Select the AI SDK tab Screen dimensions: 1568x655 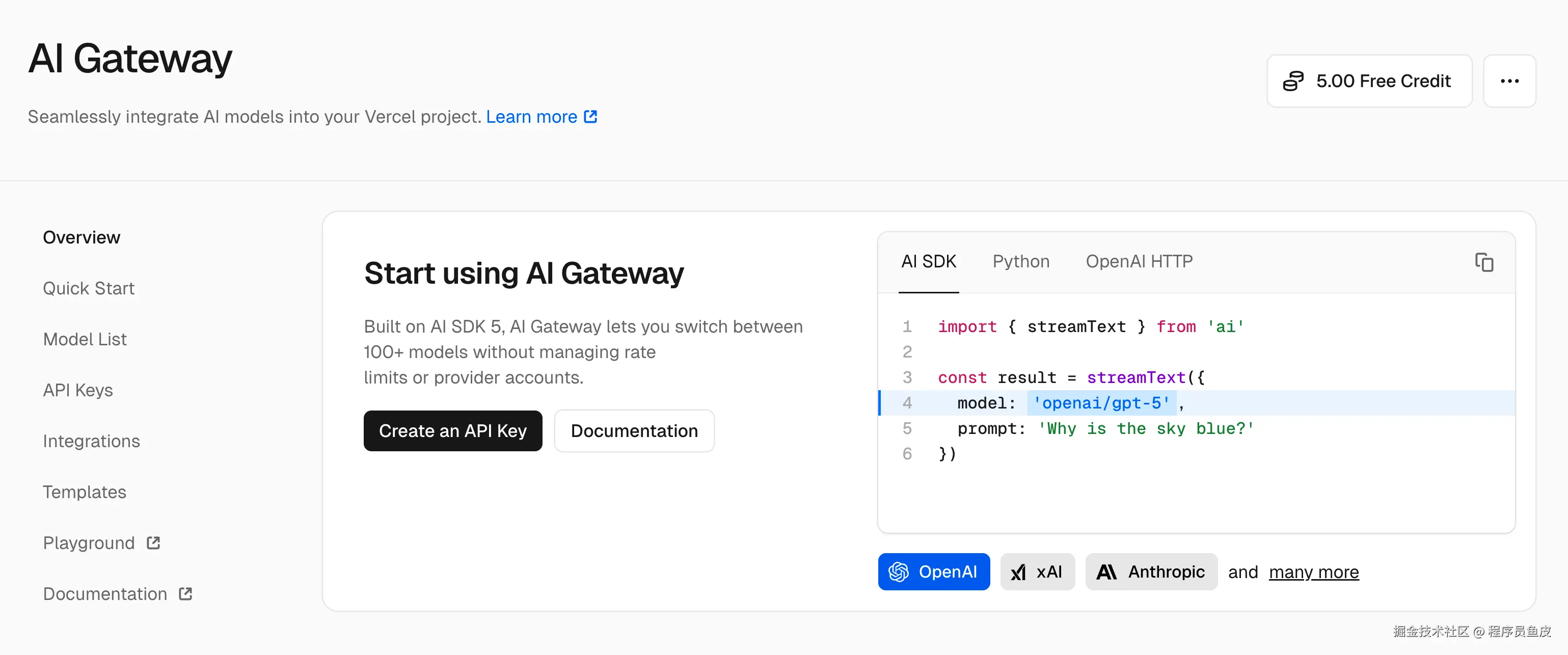[928, 261]
